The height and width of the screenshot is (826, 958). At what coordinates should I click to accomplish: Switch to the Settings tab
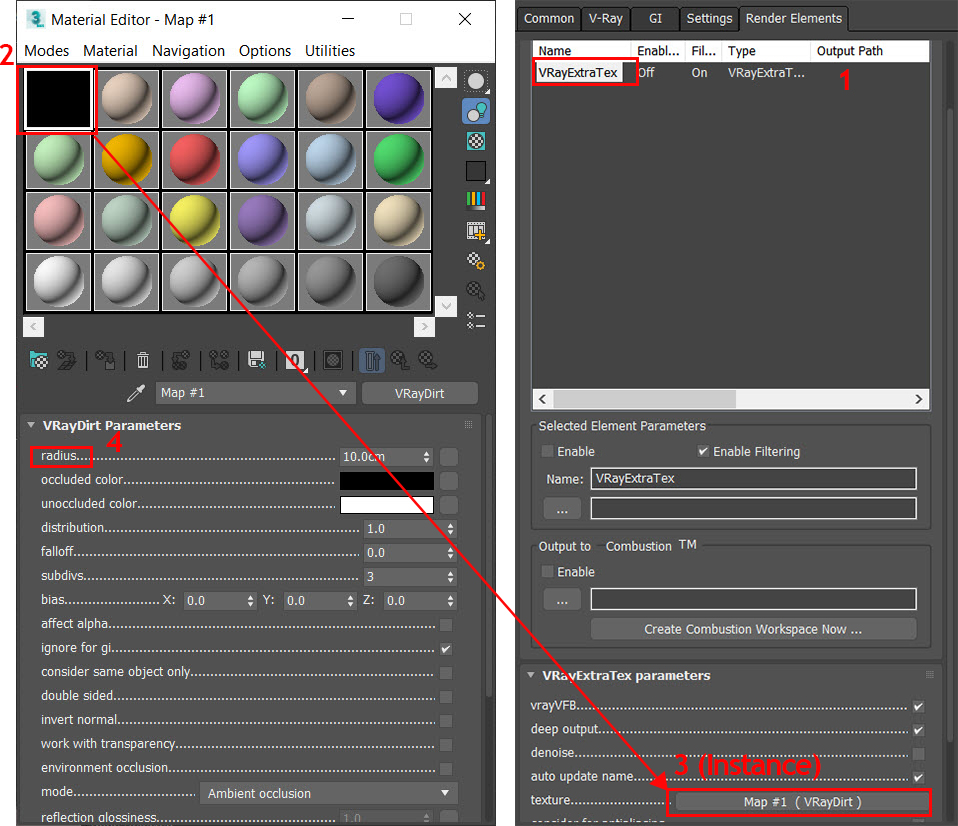pos(709,18)
